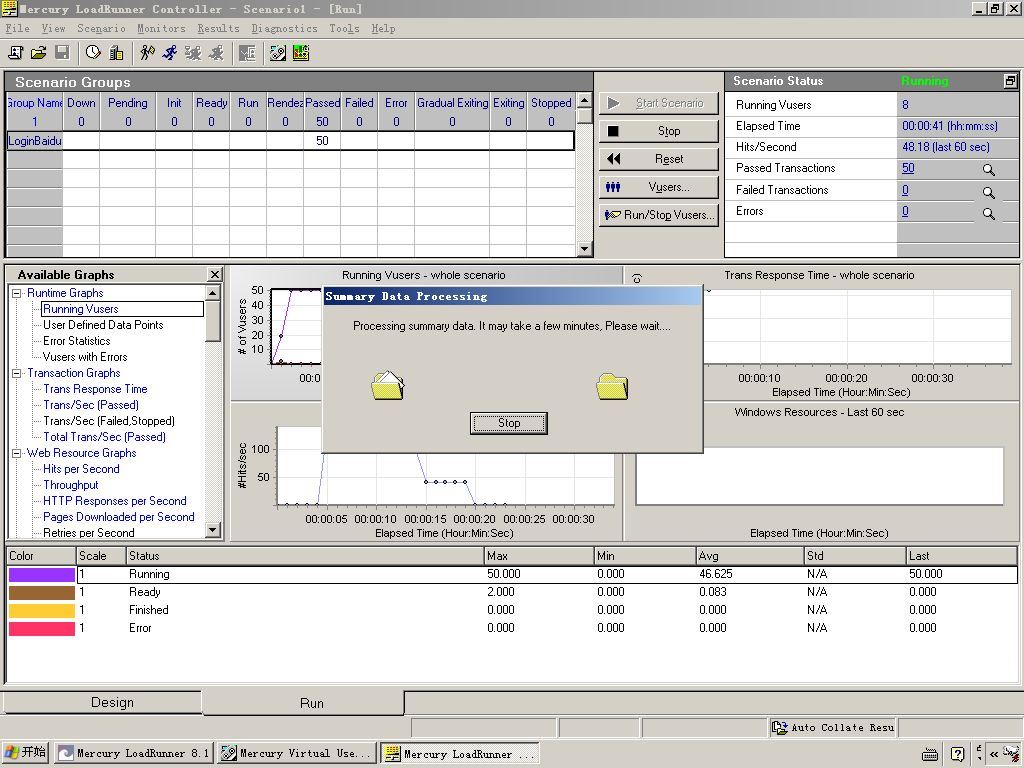Click the Initialize Vusers flag icon
This screenshot has width=1024, height=768.
pos(147,53)
